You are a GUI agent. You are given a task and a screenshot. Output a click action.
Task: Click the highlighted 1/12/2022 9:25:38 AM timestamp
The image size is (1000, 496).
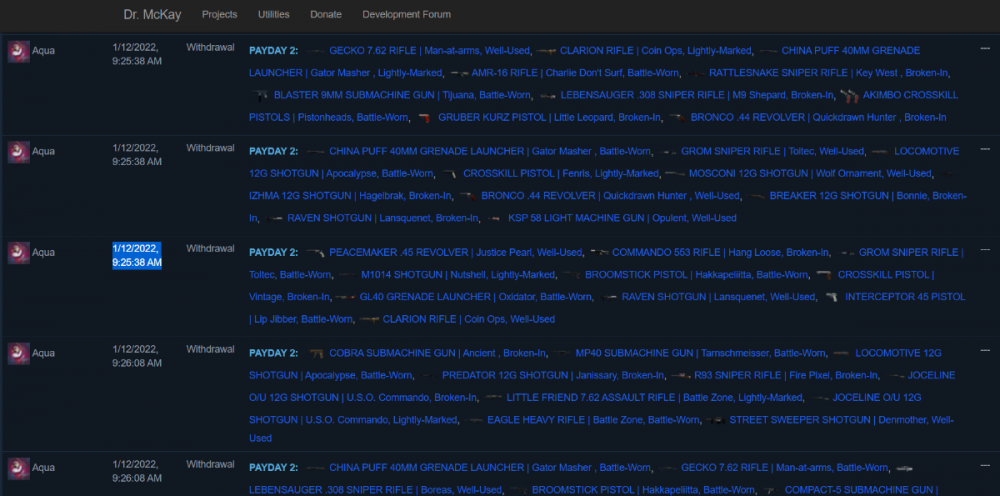click(x=137, y=255)
